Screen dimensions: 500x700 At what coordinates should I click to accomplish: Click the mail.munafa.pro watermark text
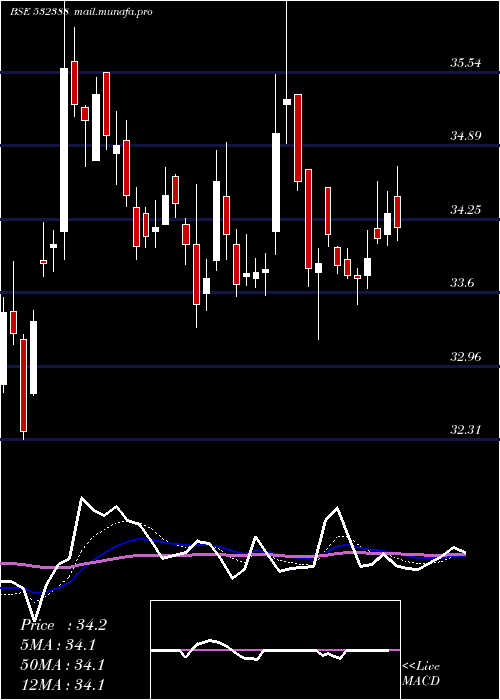pos(112,12)
